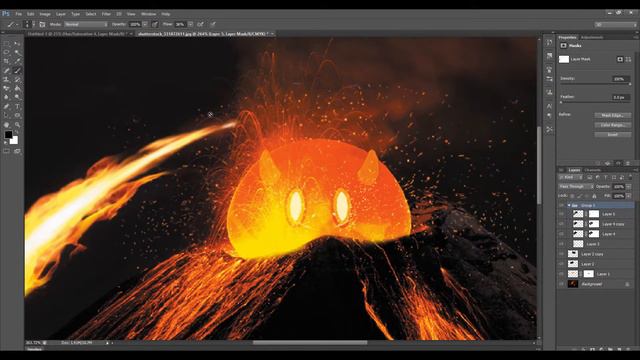This screenshot has width=640, height=360.
Task: Select the Rectangular Marquee tool
Action: [7, 43]
